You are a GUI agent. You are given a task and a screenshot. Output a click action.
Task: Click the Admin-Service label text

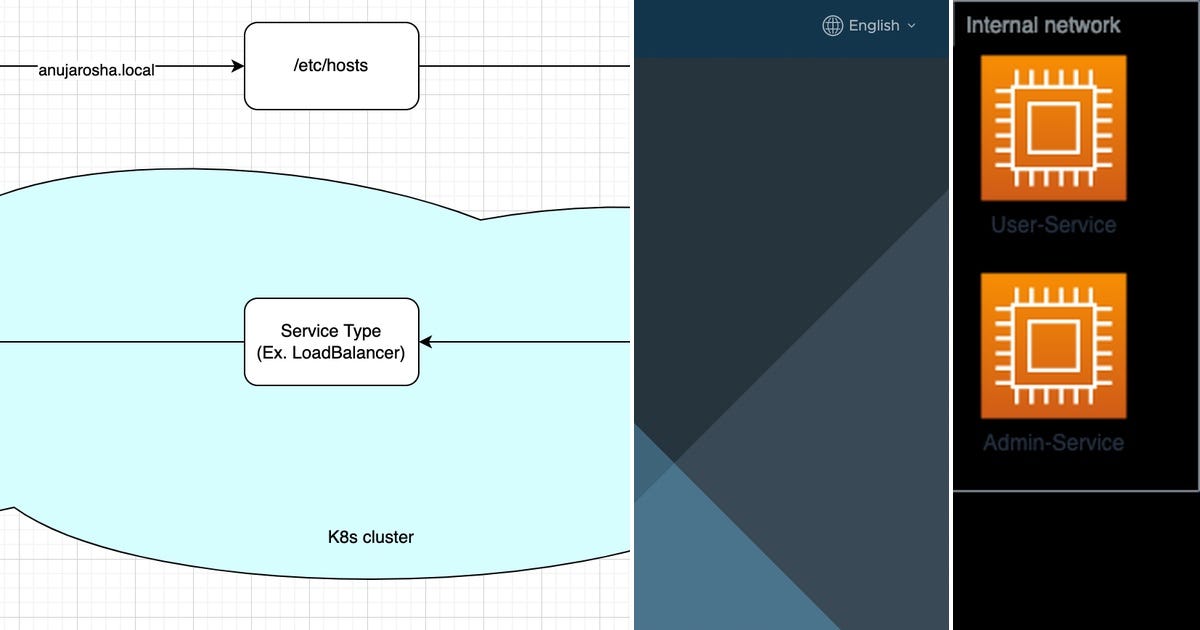(x=1053, y=442)
